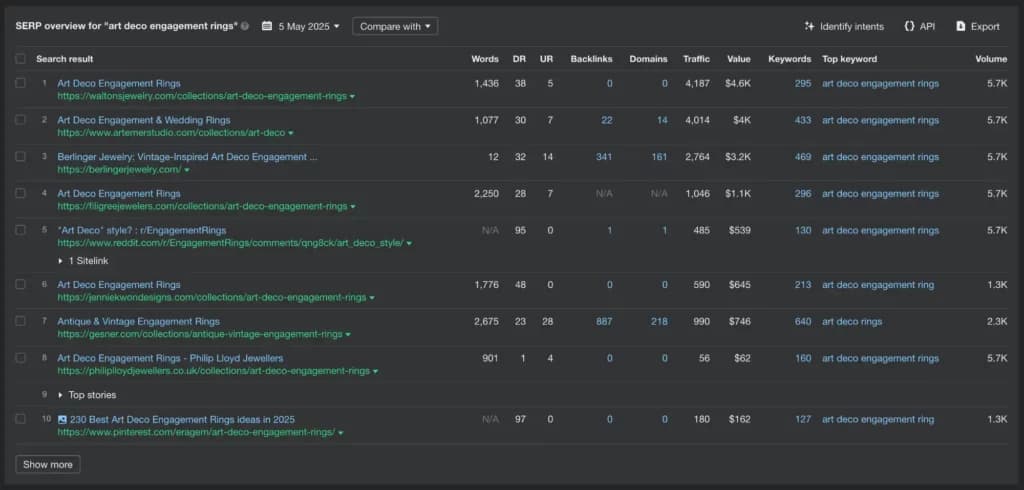Expand the Top stories row
This screenshot has height=490, width=1024.
61,395
